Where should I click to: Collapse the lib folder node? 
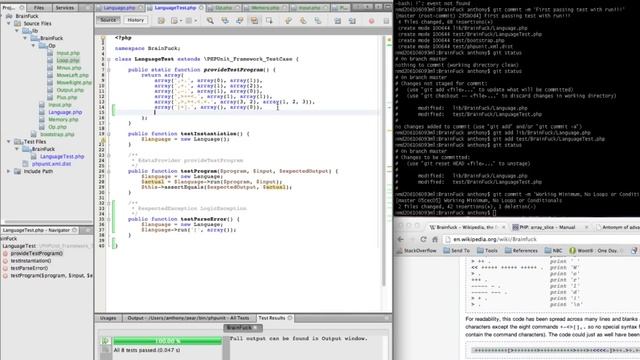[x=17, y=31]
